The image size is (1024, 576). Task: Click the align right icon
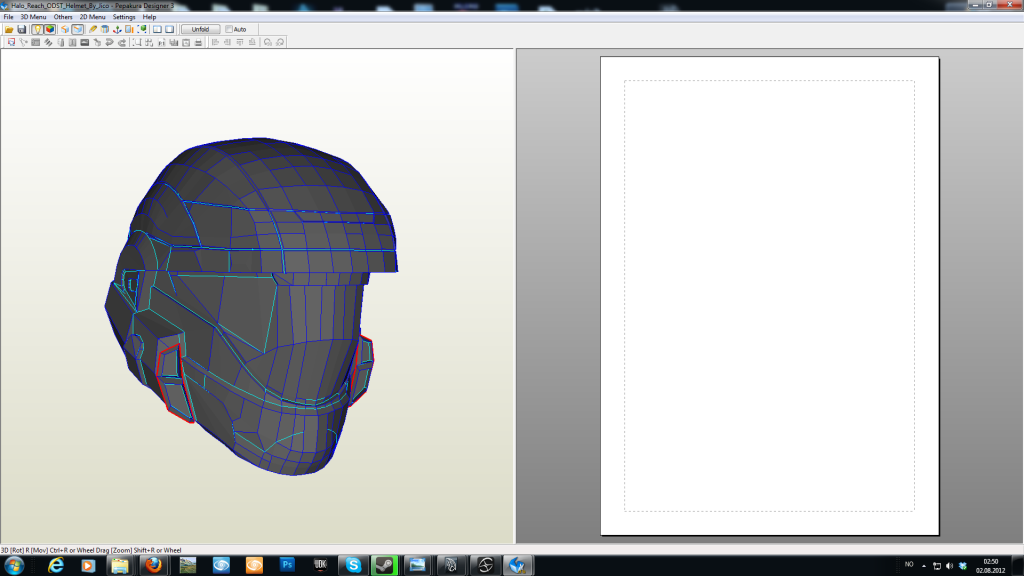click(227, 42)
